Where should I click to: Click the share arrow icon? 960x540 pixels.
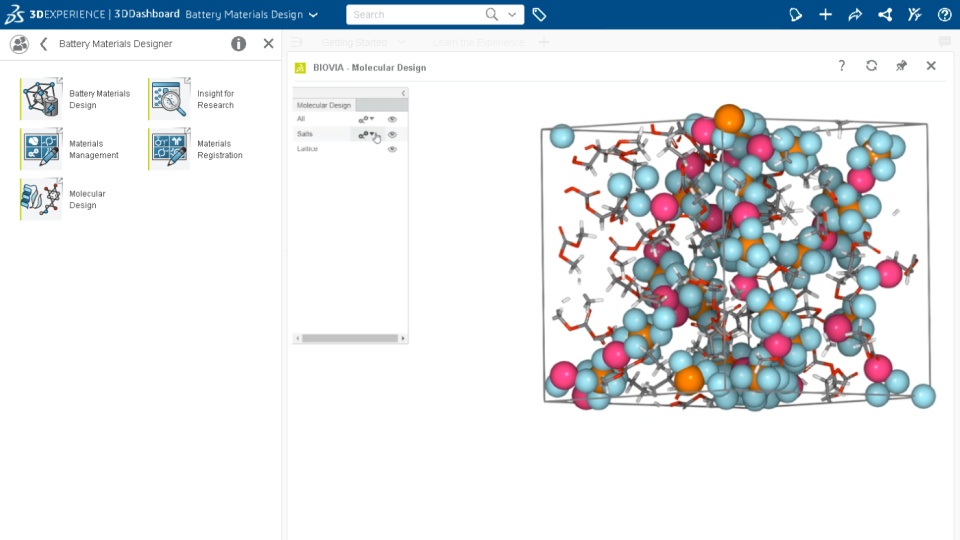pos(855,15)
